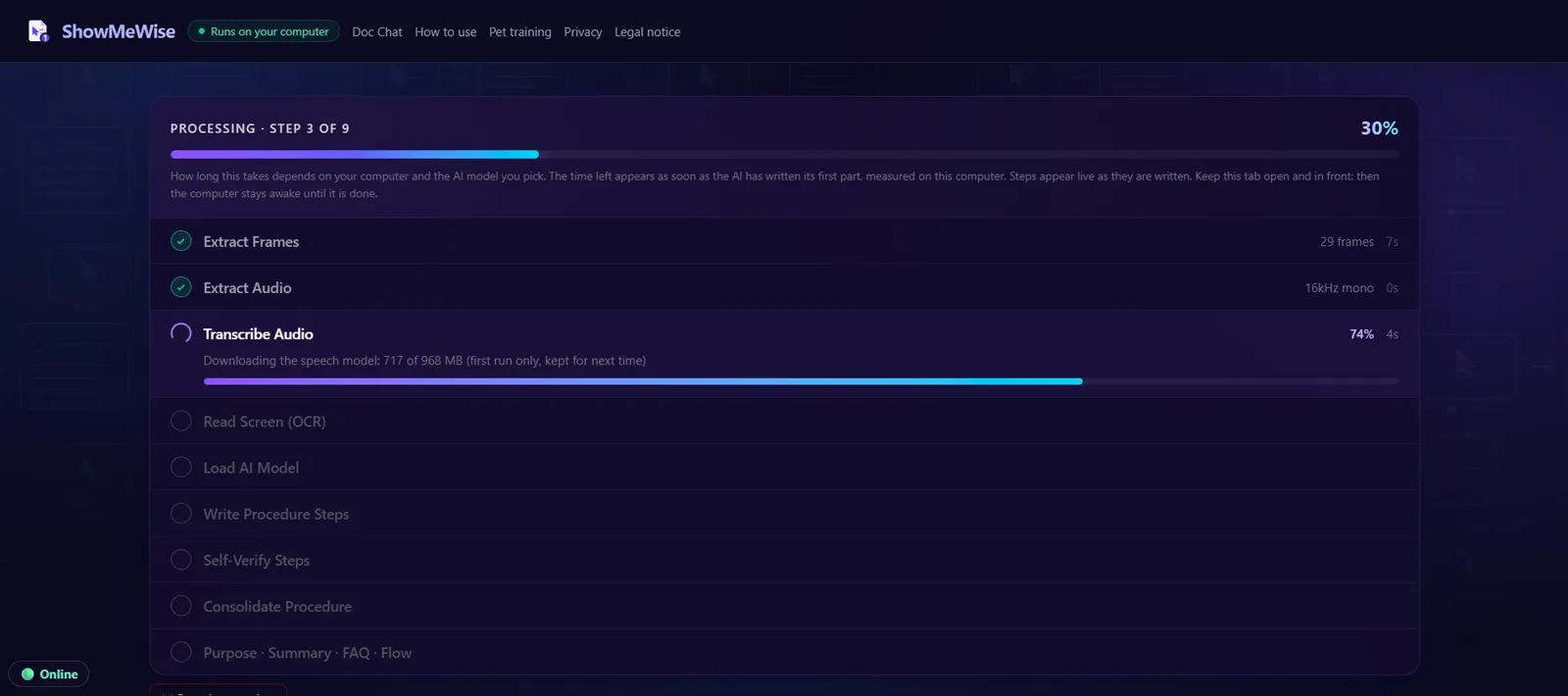Click the green dot in the Online badge
Screen dimensions: 1568x696
pyautogui.click(x=27, y=674)
